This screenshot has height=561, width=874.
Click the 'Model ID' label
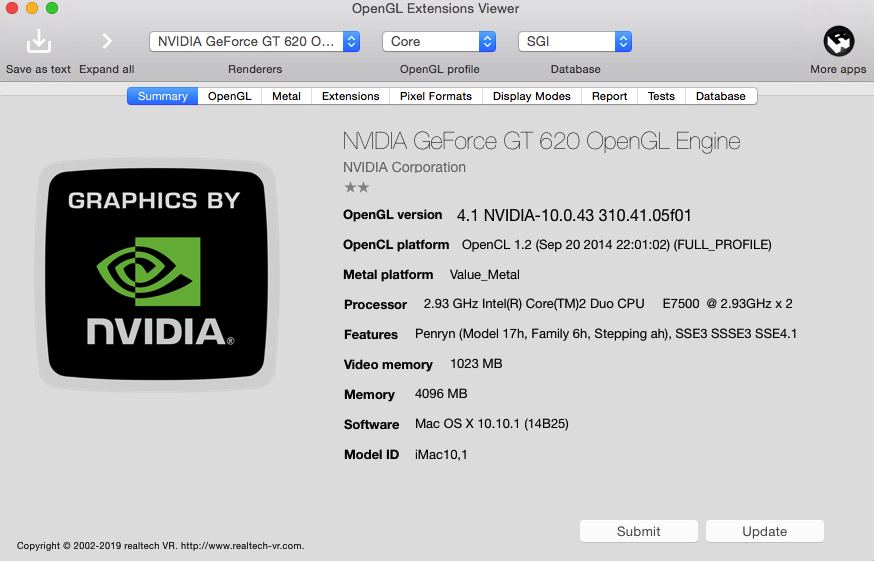pyautogui.click(x=371, y=454)
